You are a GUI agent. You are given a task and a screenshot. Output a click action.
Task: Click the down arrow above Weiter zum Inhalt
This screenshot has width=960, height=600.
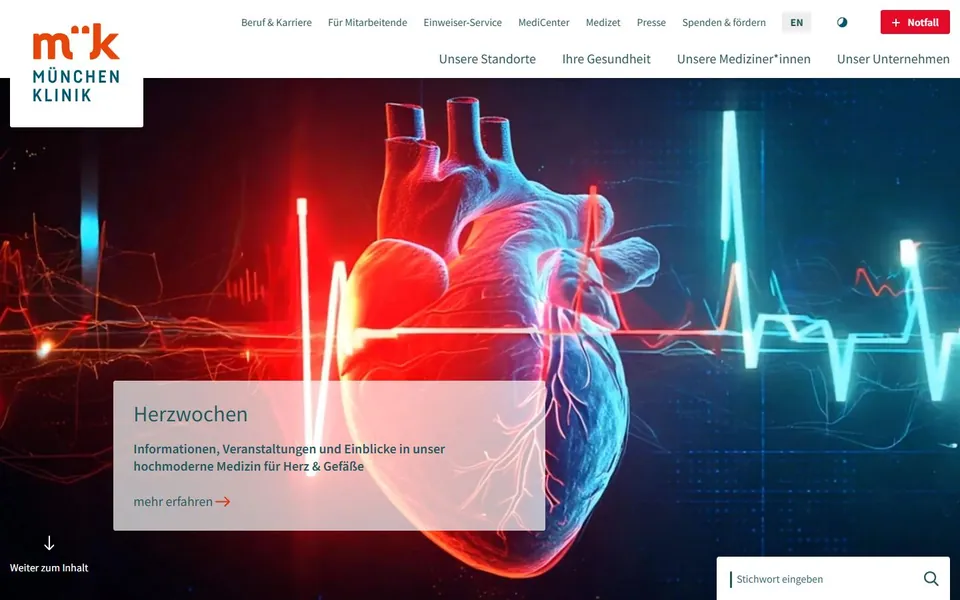pyautogui.click(x=49, y=543)
